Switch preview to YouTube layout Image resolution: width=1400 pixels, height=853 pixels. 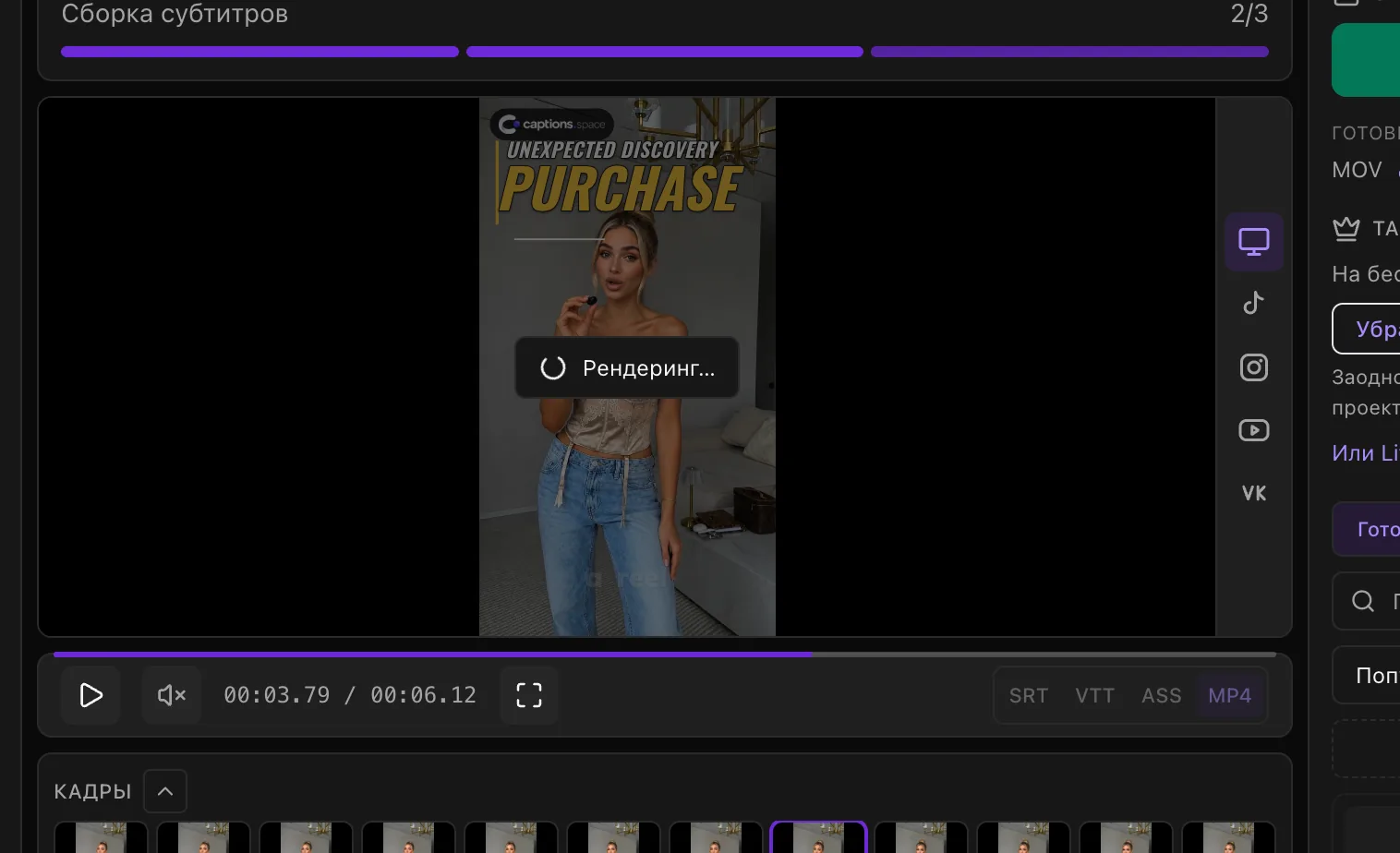tap(1254, 430)
